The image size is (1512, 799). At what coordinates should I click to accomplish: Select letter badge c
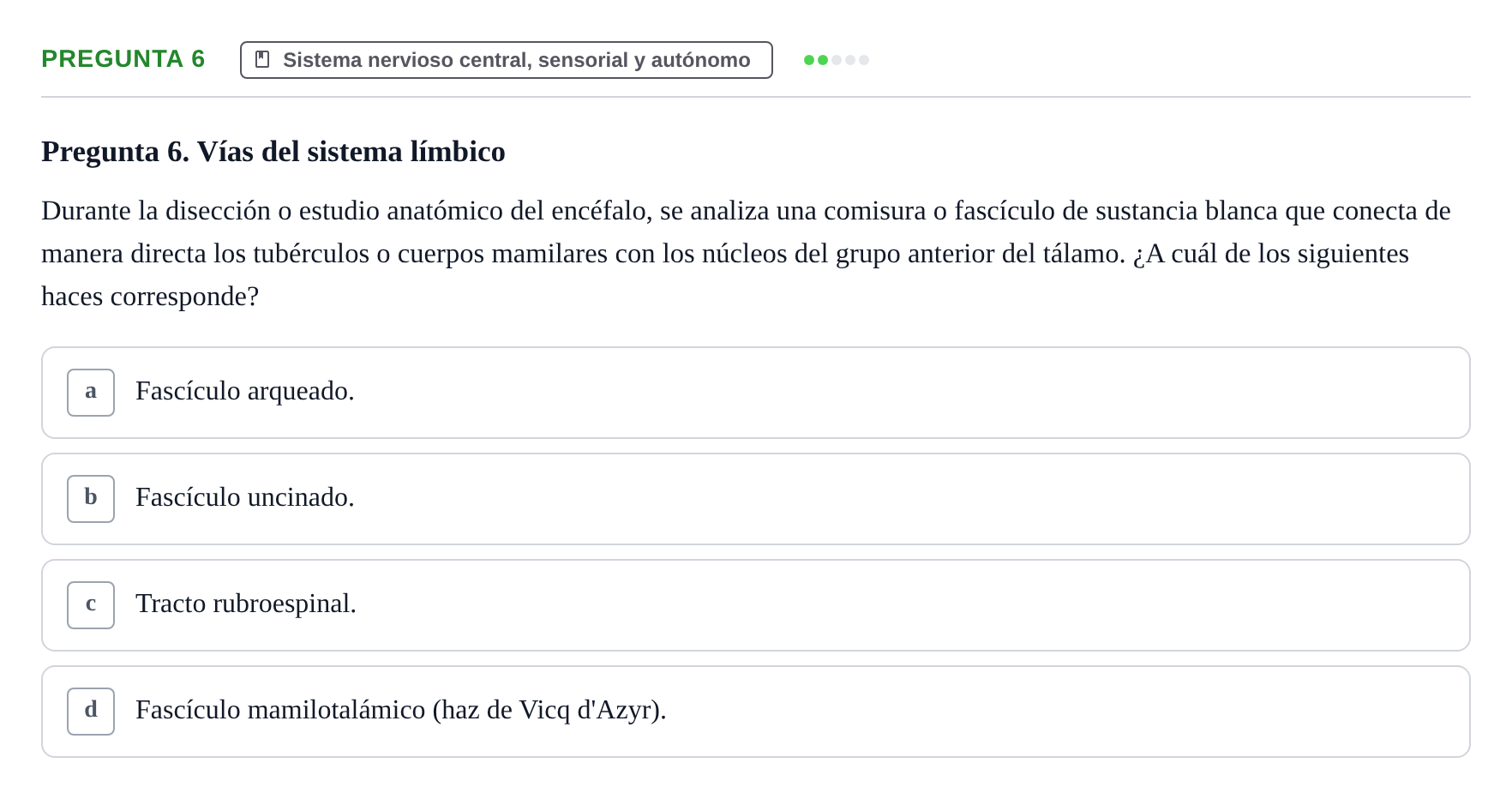point(91,605)
